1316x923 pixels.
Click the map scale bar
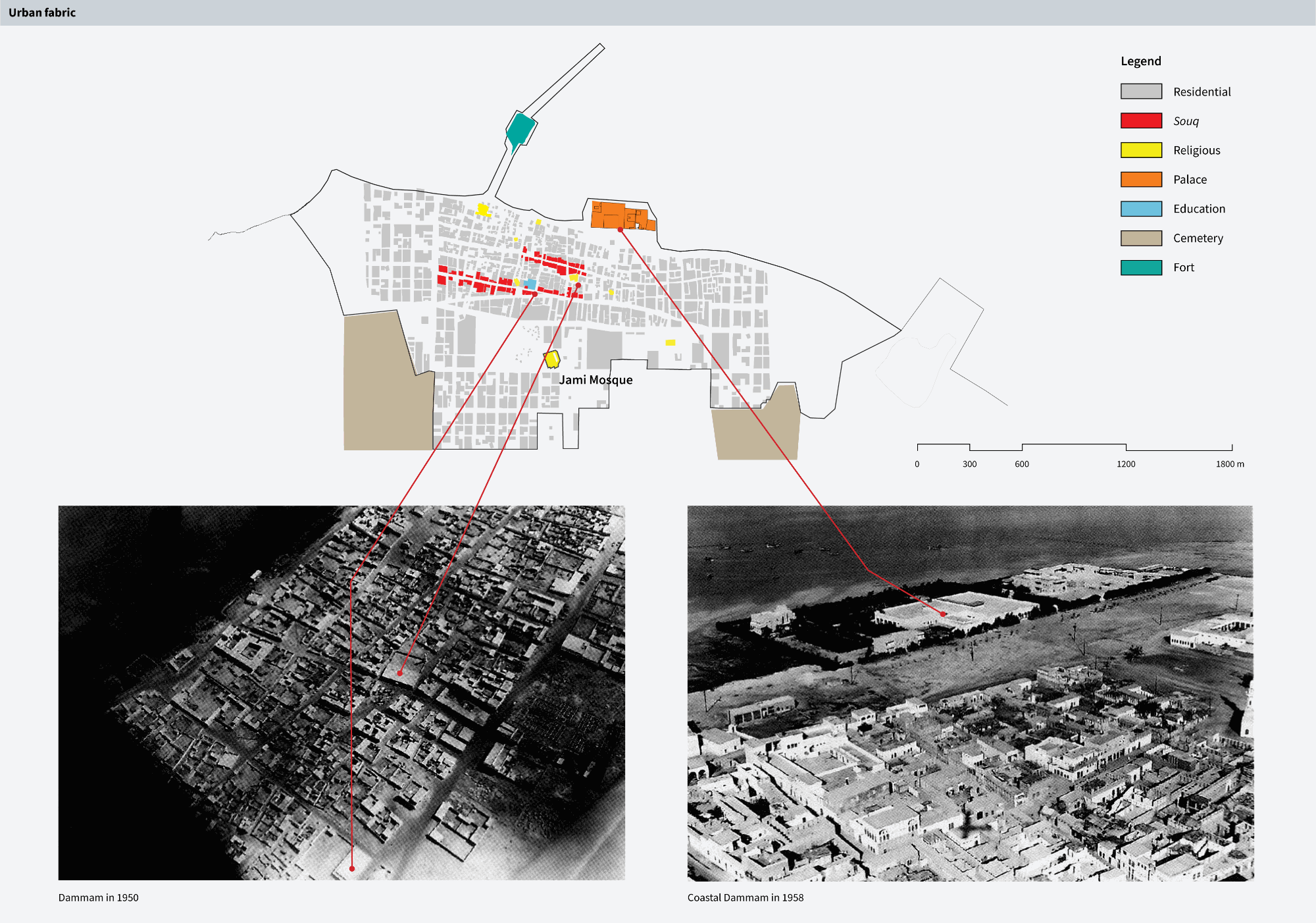point(1074,448)
